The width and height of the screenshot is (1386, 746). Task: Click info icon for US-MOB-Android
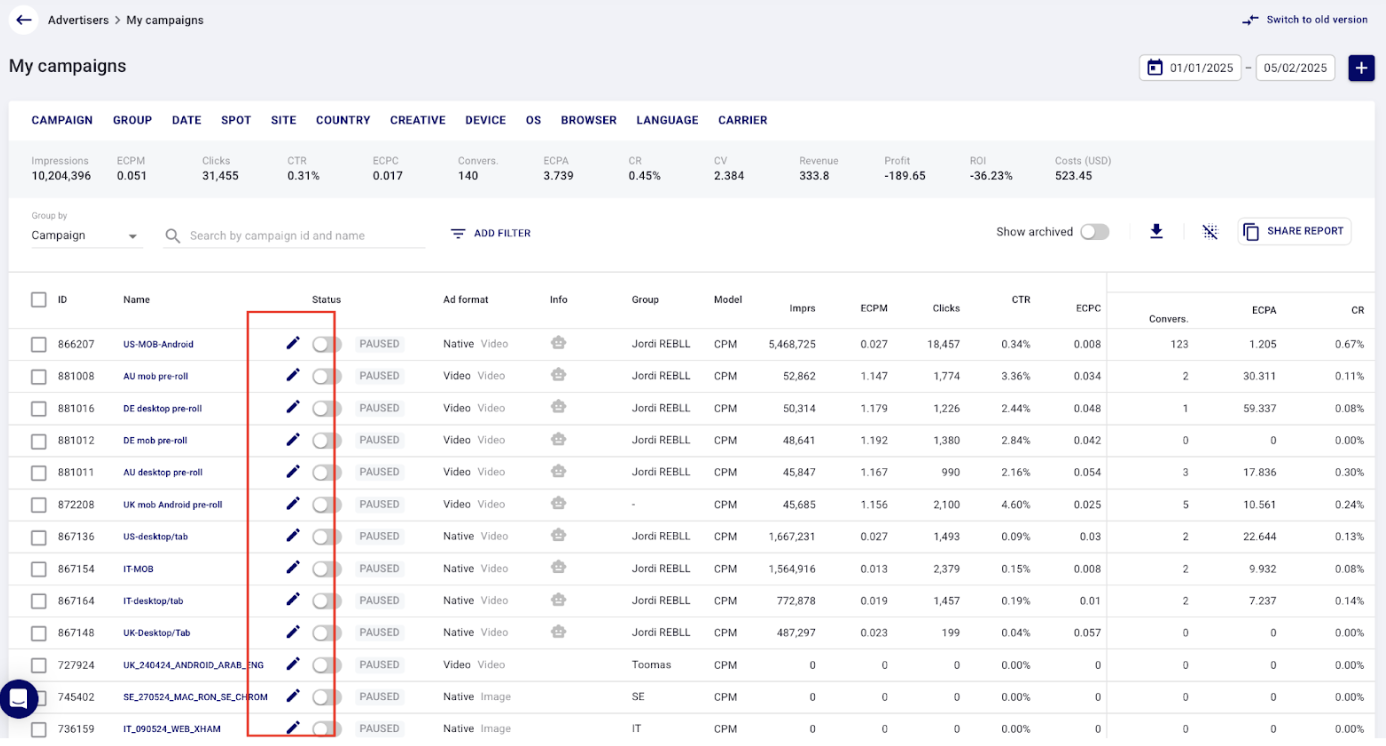pos(558,343)
